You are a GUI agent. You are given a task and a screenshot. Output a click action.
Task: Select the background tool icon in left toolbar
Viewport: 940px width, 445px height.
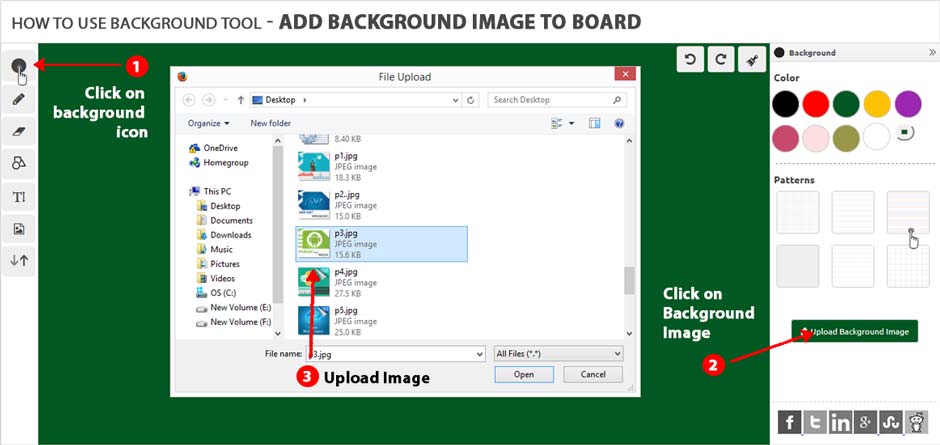19,67
